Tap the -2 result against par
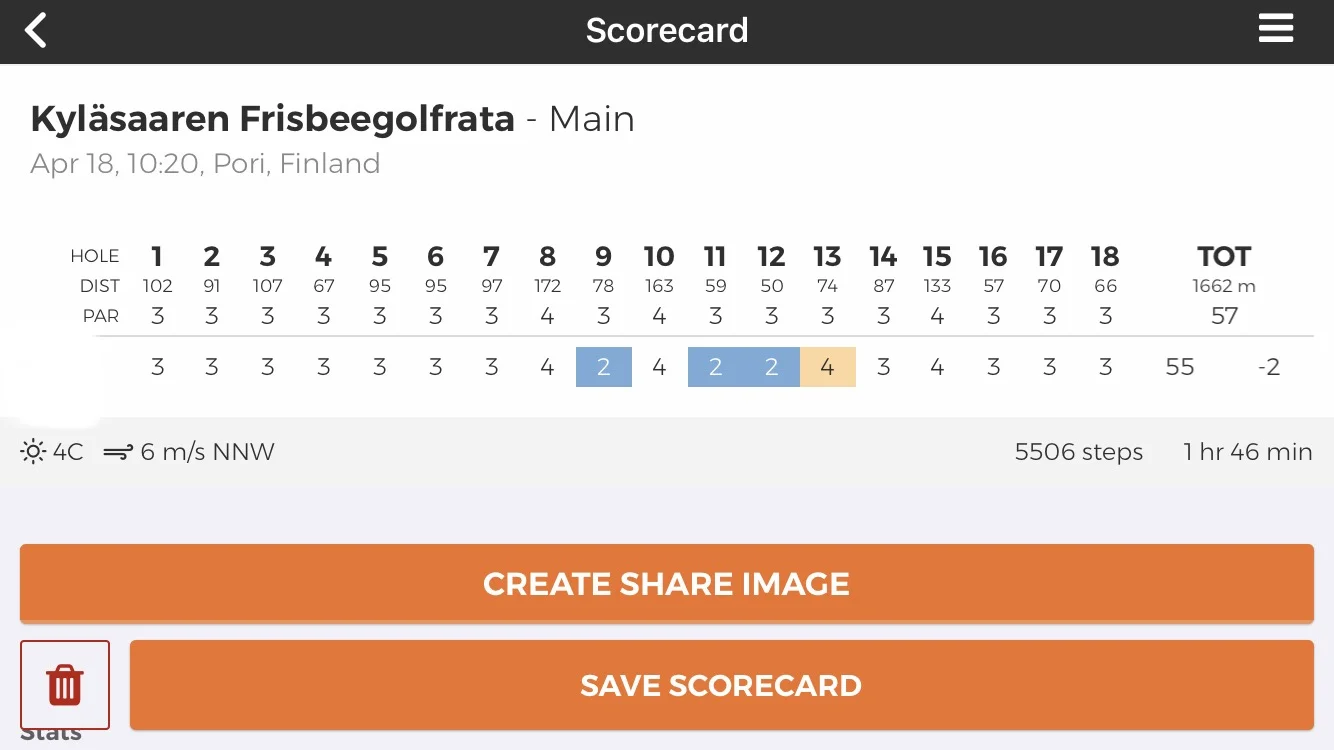This screenshot has width=1334, height=750. pos(1268,367)
